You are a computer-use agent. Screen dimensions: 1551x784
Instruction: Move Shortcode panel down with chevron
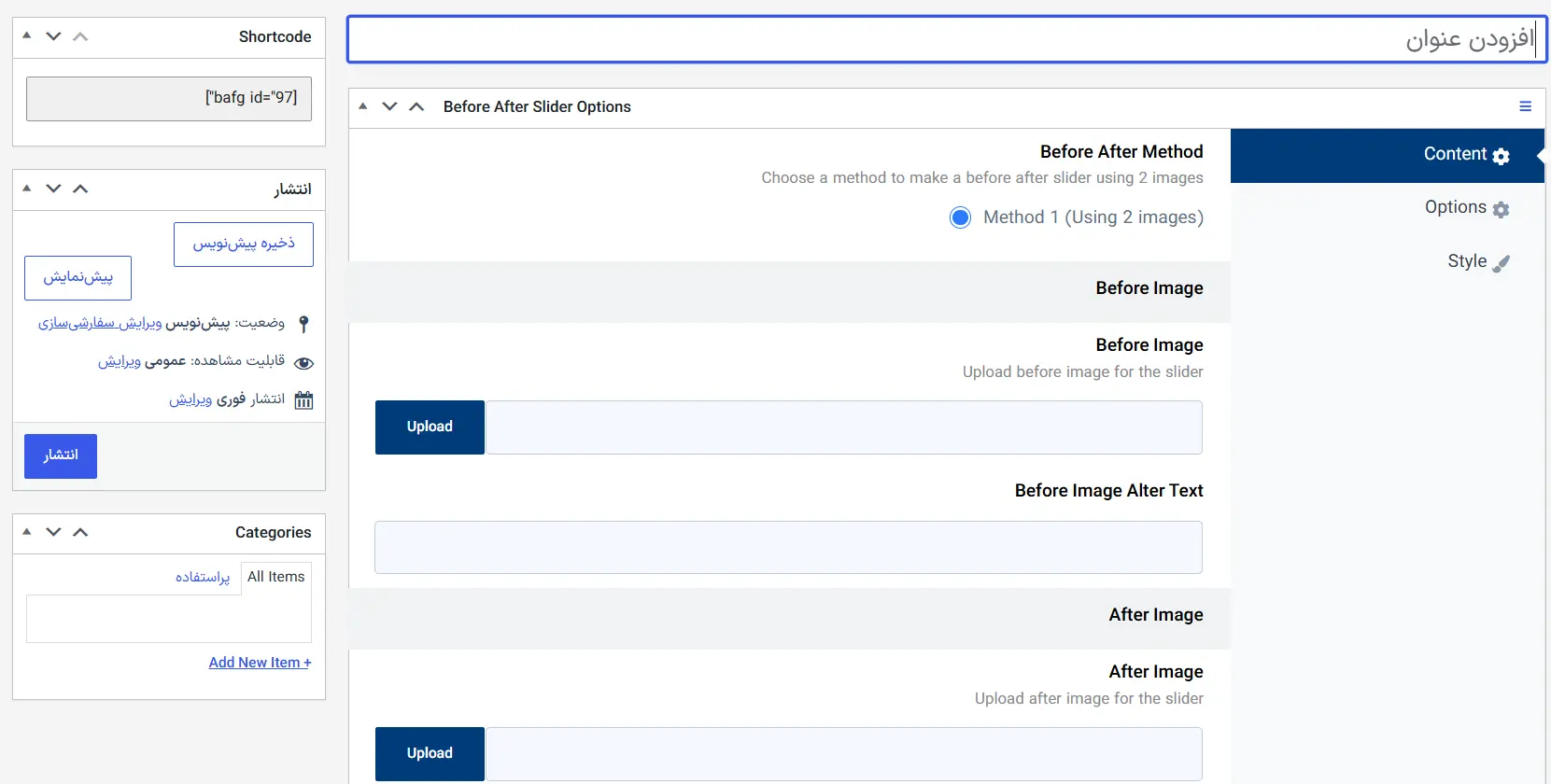(53, 36)
